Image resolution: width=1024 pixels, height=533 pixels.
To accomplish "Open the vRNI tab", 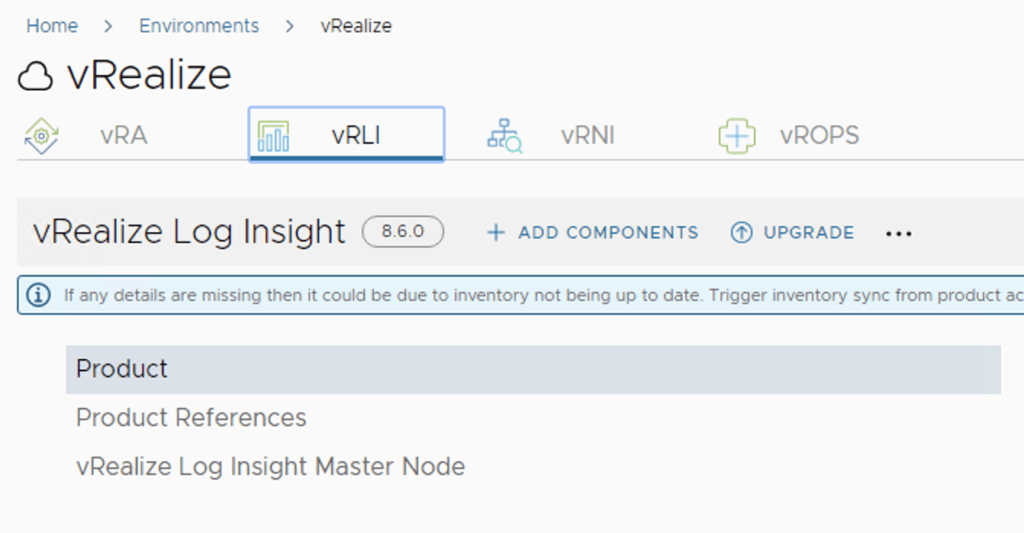I will 587,136.
